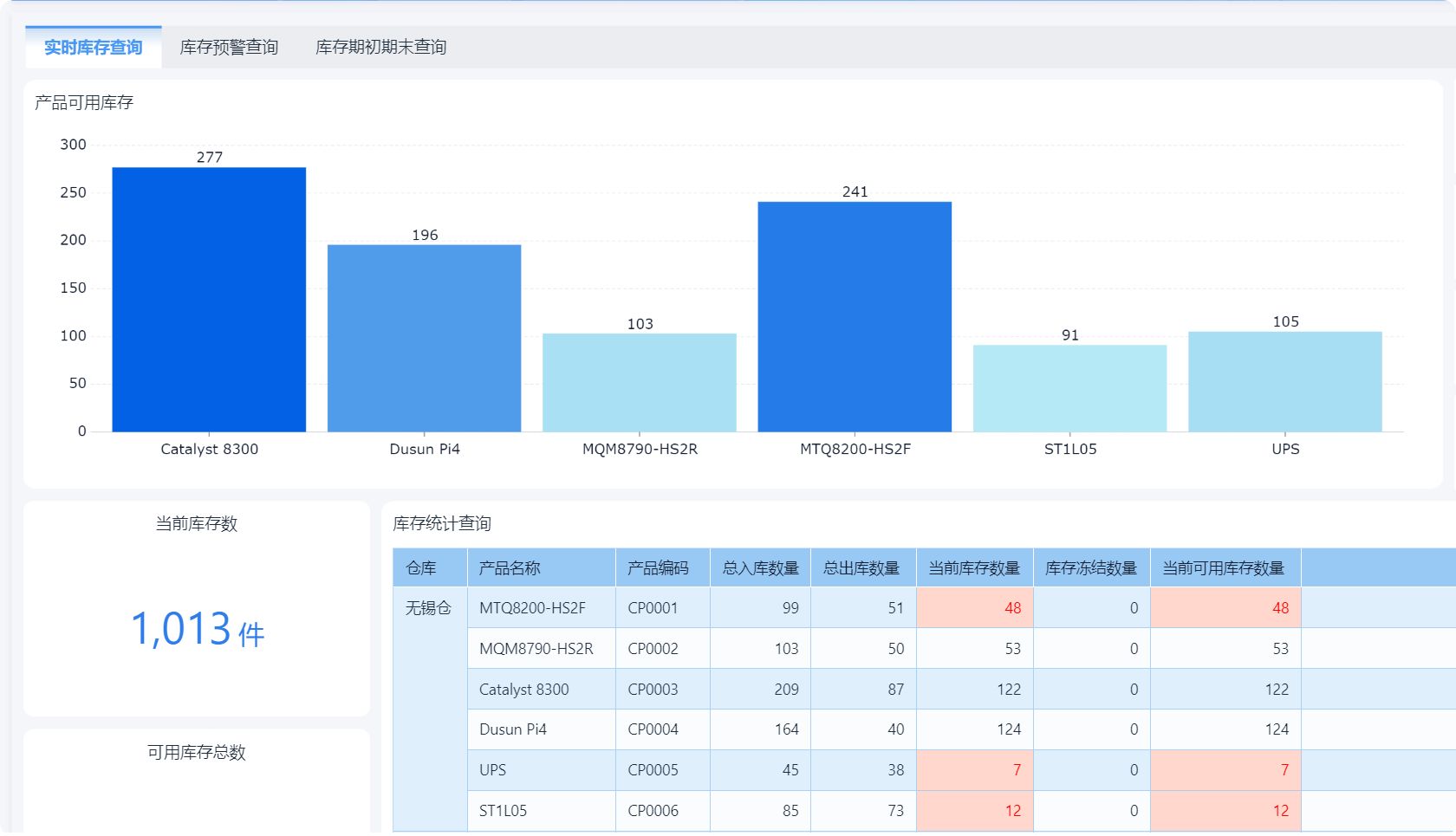
Task: Select the Dusun Pi4 product name cell
Action: coord(542,729)
